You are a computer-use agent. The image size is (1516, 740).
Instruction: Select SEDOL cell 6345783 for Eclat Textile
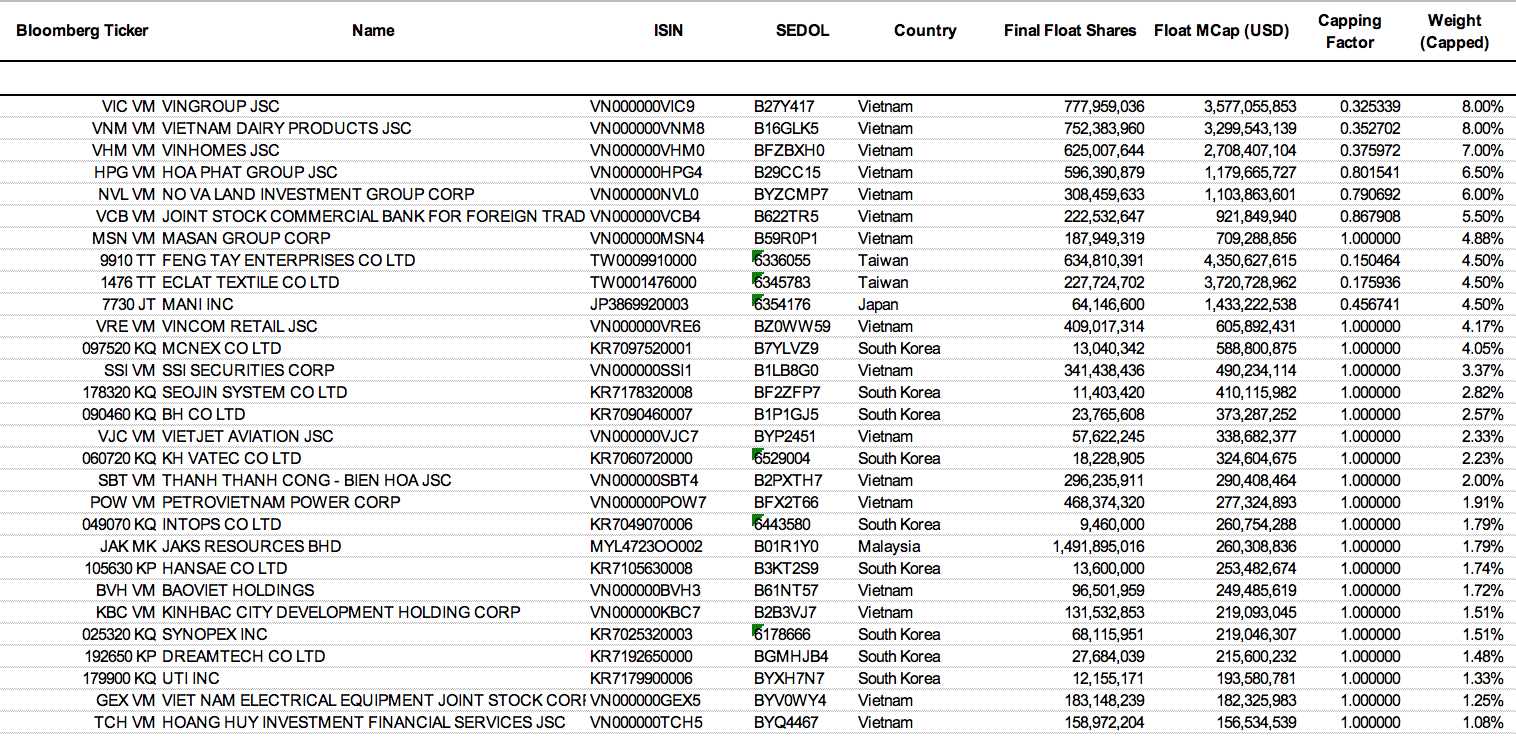click(782, 282)
